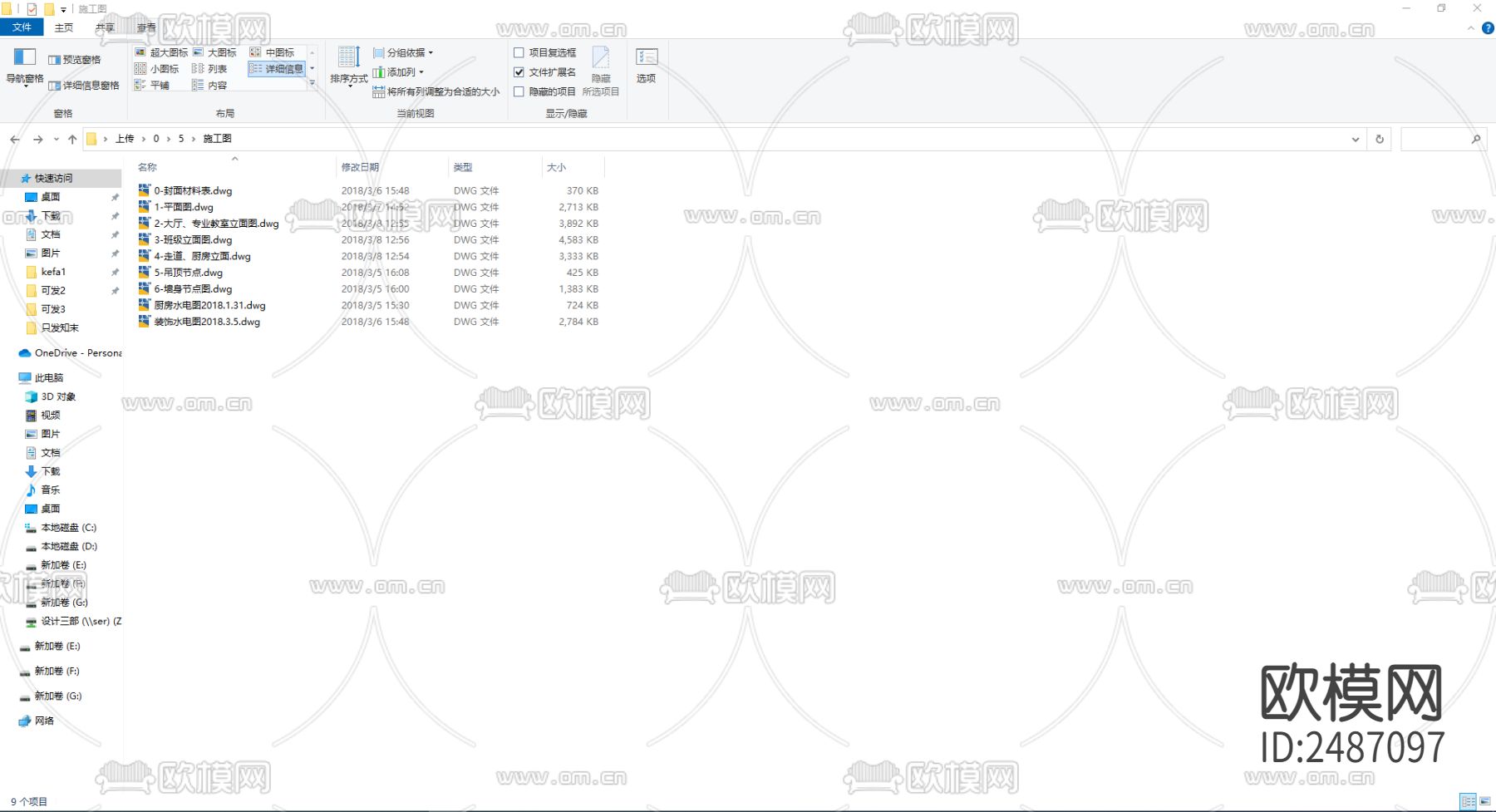Select the file 2-大厅、专业教室立面图.dwg
Viewport: 1496px width, 812px height.
[216, 224]
